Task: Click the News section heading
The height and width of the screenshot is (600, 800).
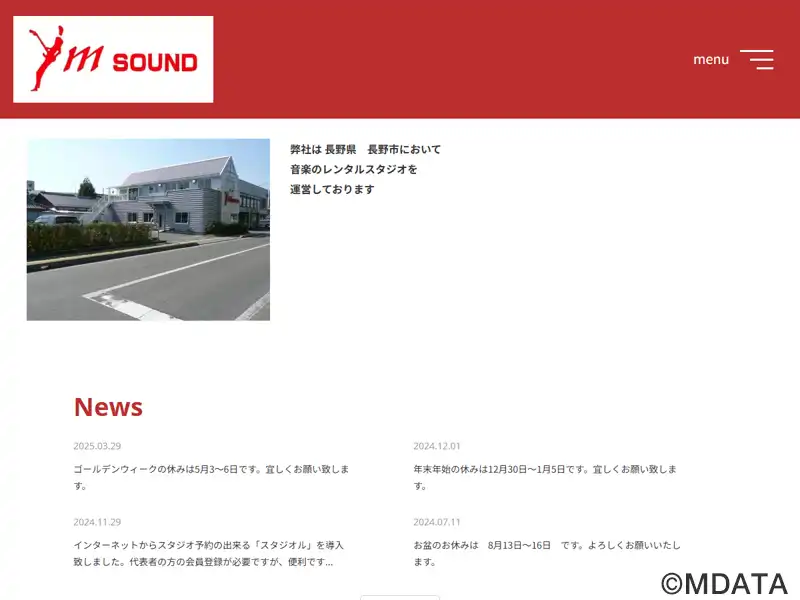Action: pos(108,407)
